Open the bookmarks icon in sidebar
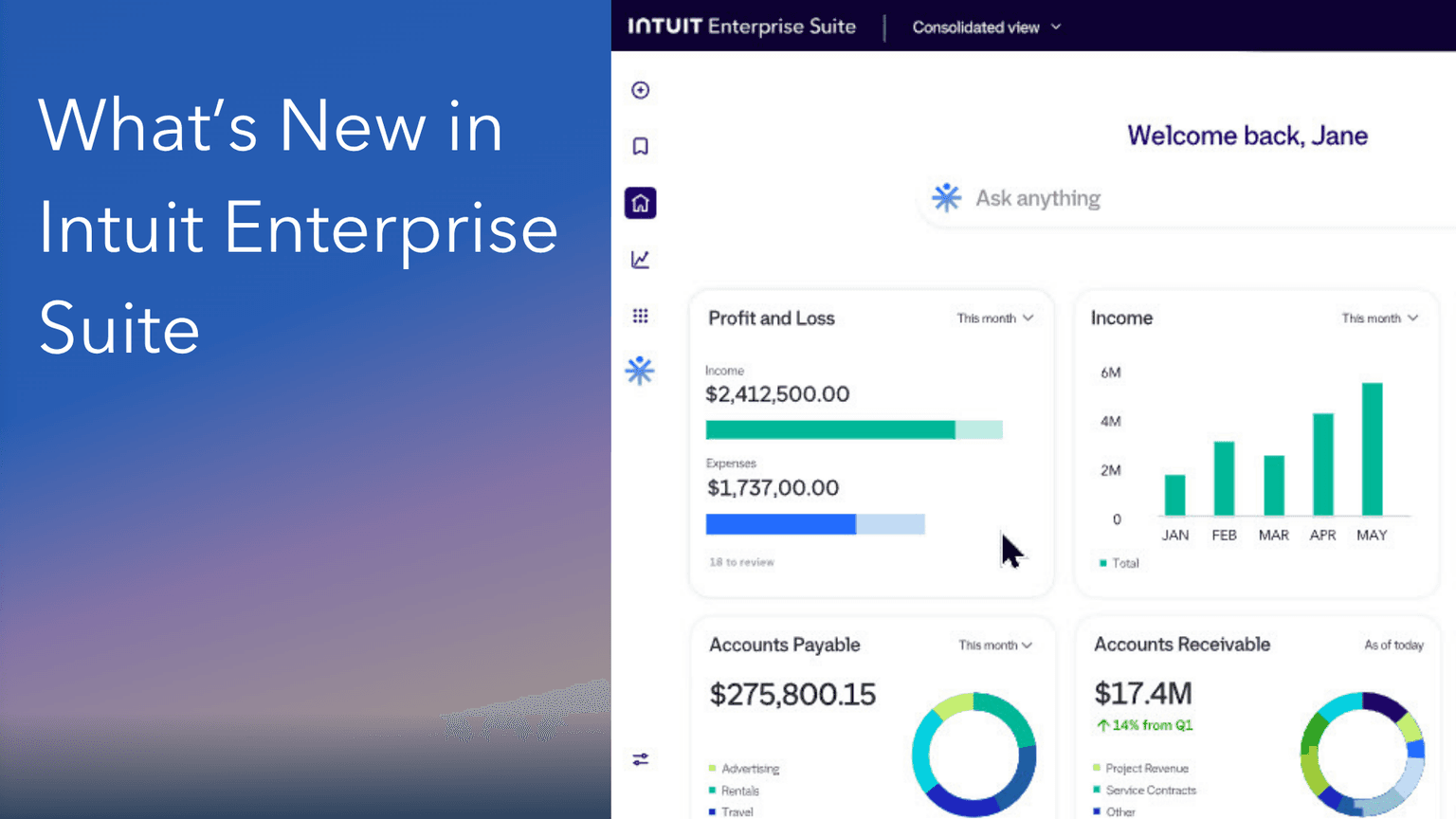This screenshot has height=819, width=1456. [641, 146]
